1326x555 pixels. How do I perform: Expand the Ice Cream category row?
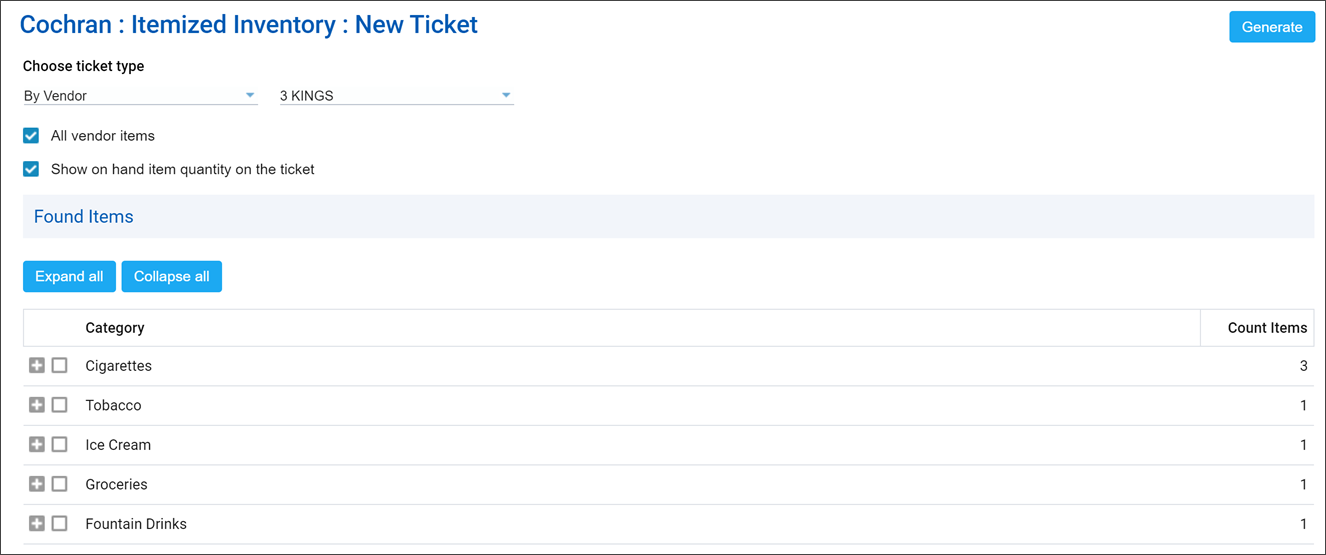coord(37,444)
